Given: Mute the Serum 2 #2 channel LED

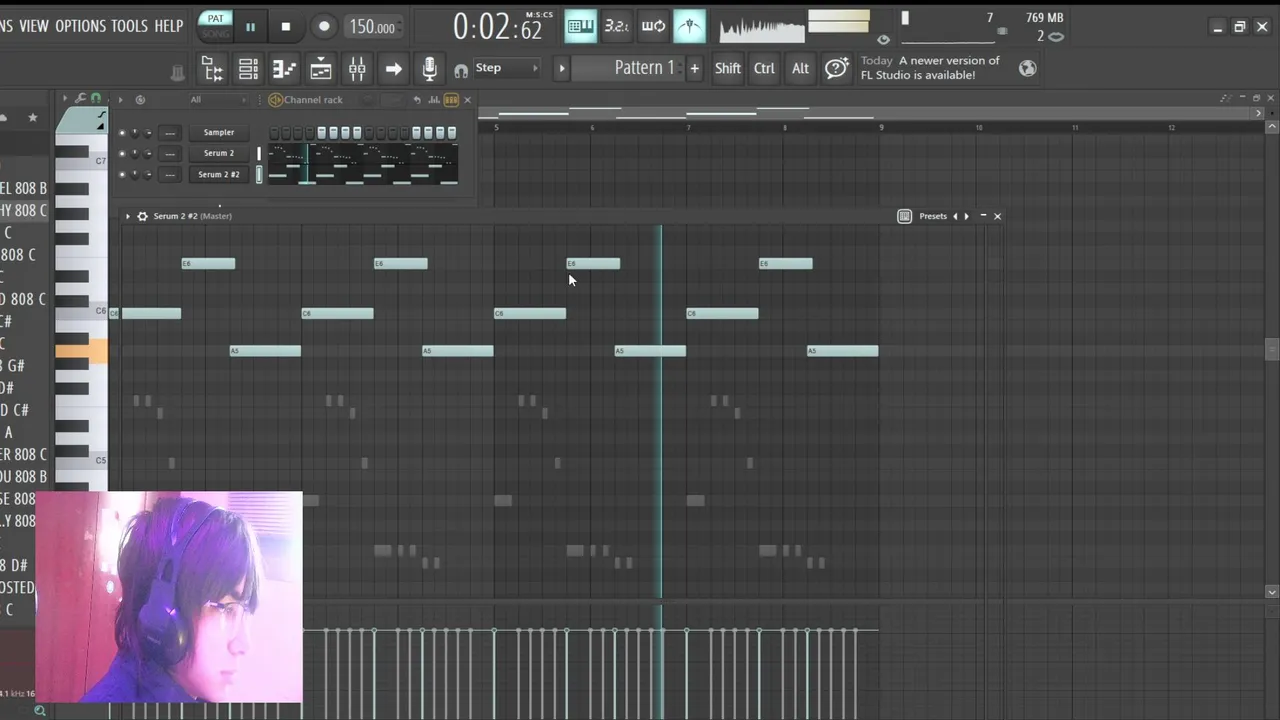Looking at the screenshot, I should tap(122, 175).
